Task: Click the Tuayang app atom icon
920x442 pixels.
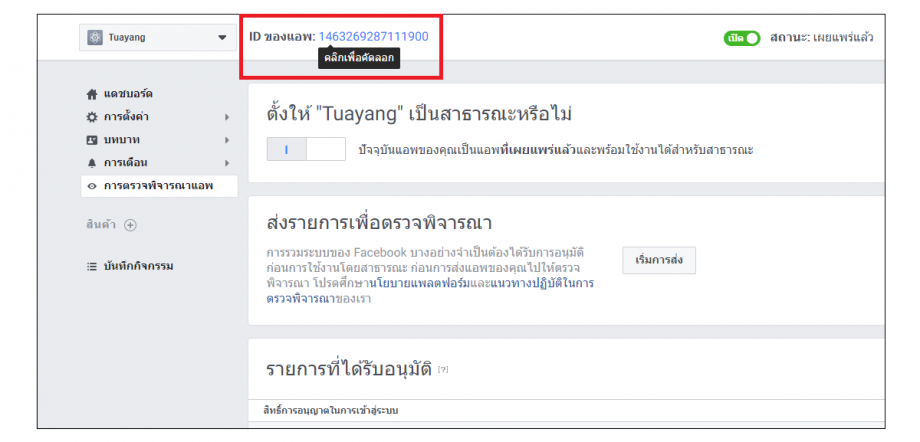Action: coord(96,38)
